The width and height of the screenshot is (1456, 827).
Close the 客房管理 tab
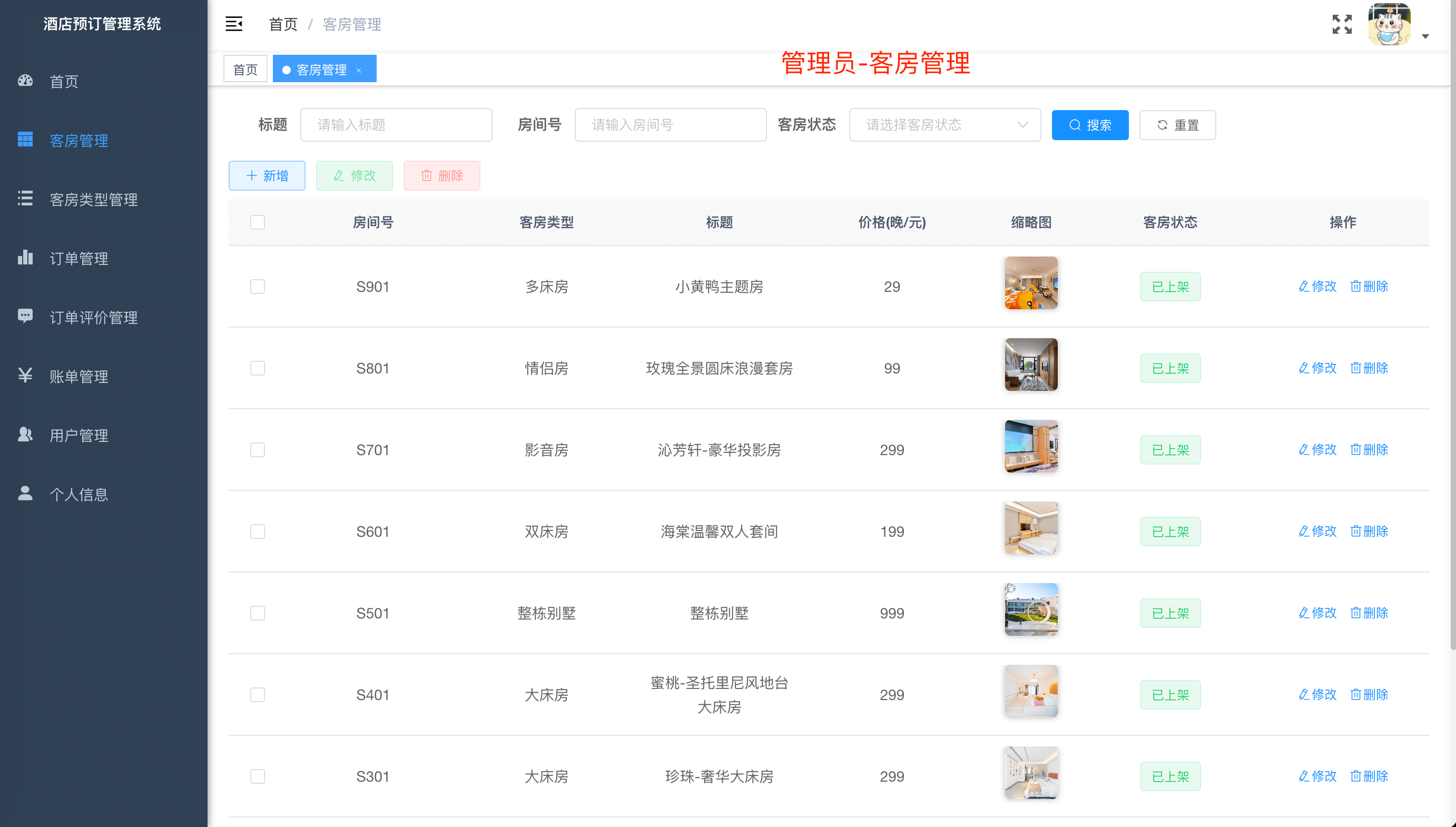click(x=359, y=70)
